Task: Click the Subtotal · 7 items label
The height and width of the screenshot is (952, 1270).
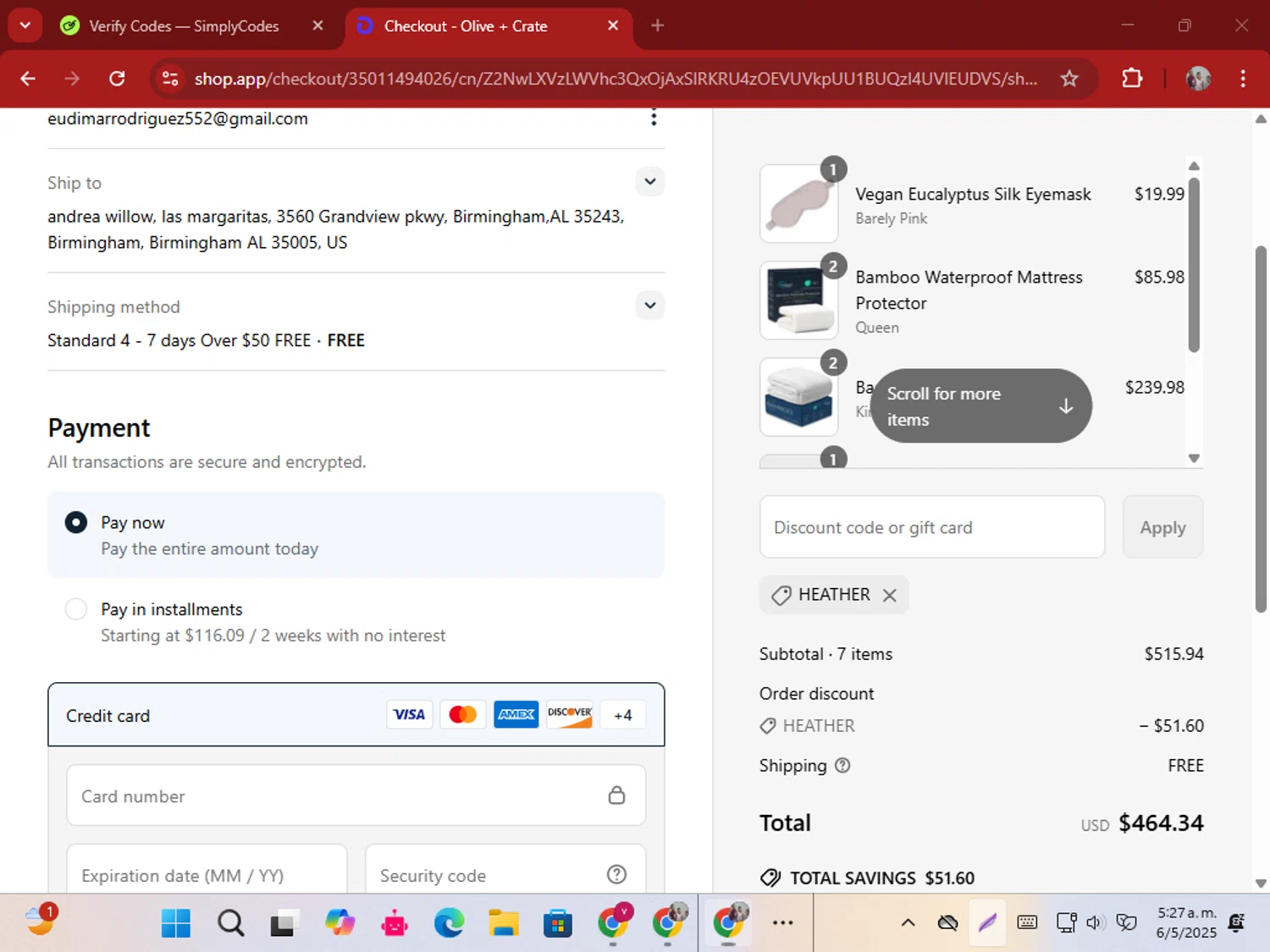Action: point(825,654)
